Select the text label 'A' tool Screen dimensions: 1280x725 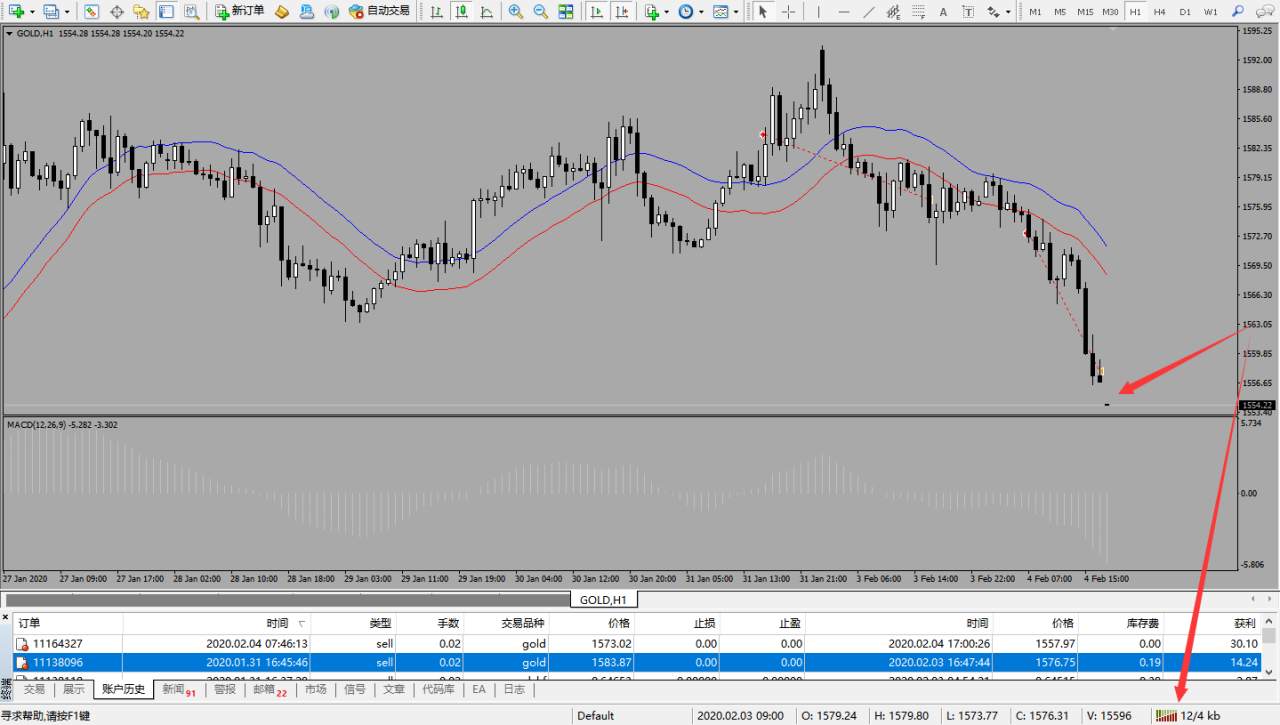[943, 12]
